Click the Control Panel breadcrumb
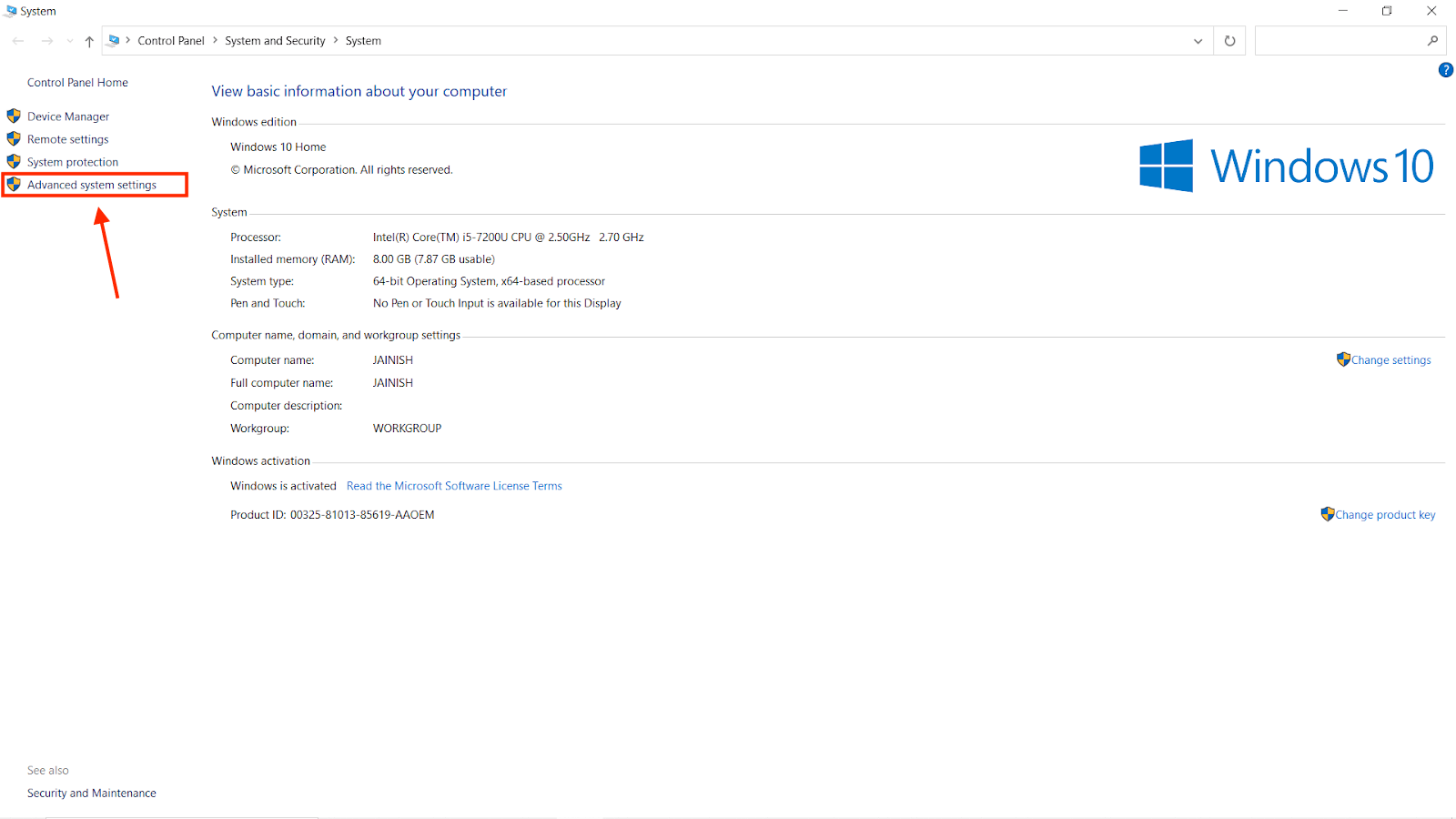Screen dimensions: 1456x819 tap(171, 41)
